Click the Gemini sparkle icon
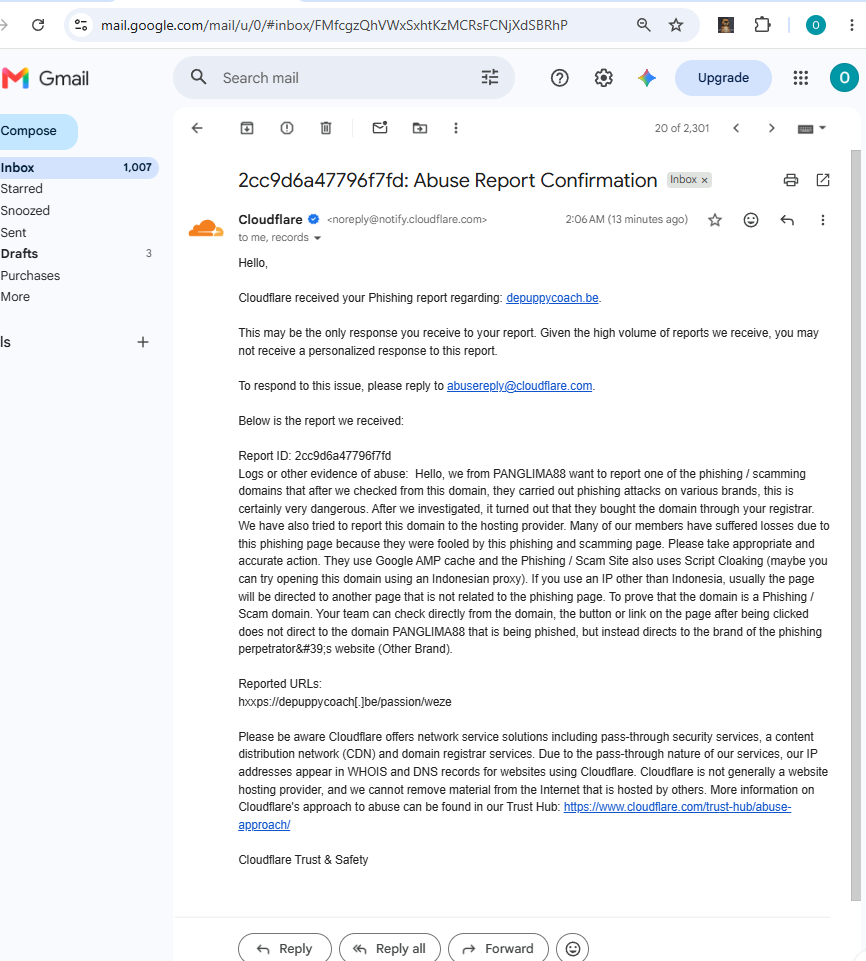This screenshot has width=866, height=961. point(647,78)
